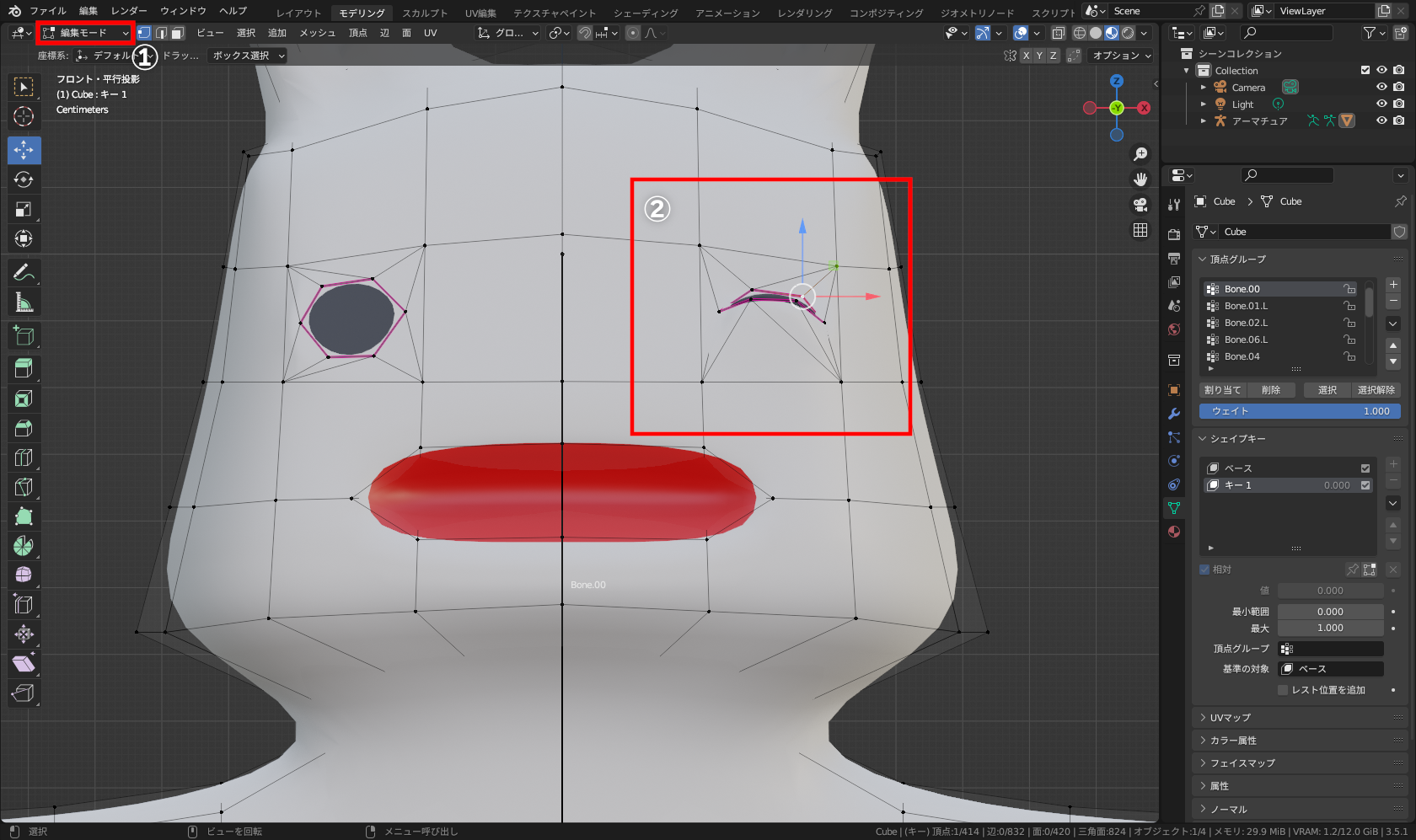Screen dimensions: 1416x840
Task: Click the 割り当て button
Action: 1222,390
